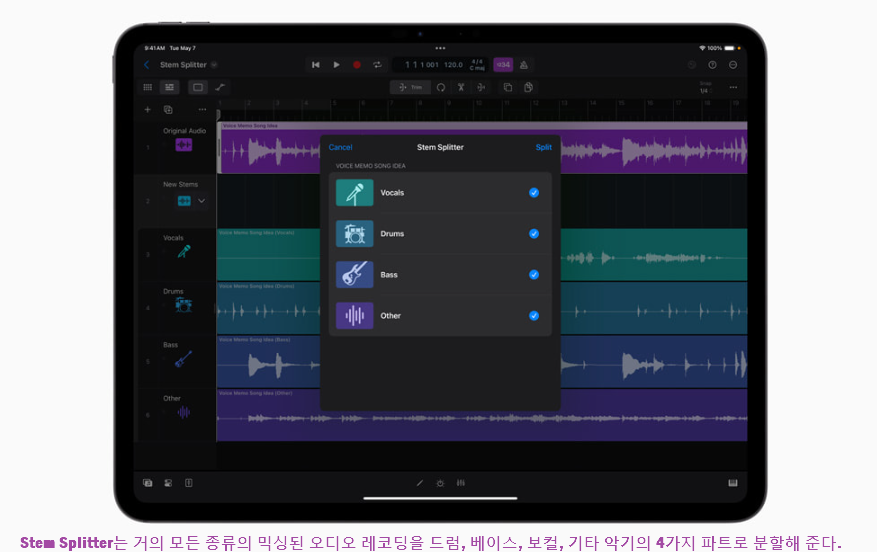
Task: Click bar 10 on the timeline ruler
Action: click(x=478, y=103)
